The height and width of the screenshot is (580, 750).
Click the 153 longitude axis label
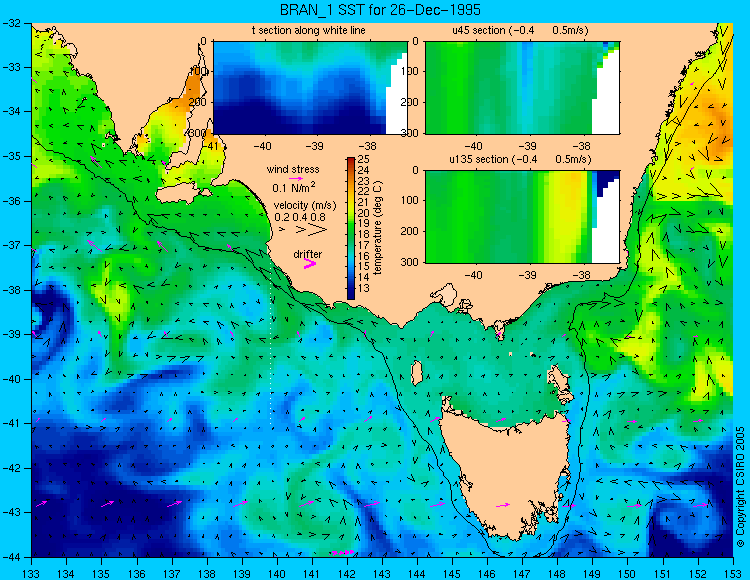[732, 574]
